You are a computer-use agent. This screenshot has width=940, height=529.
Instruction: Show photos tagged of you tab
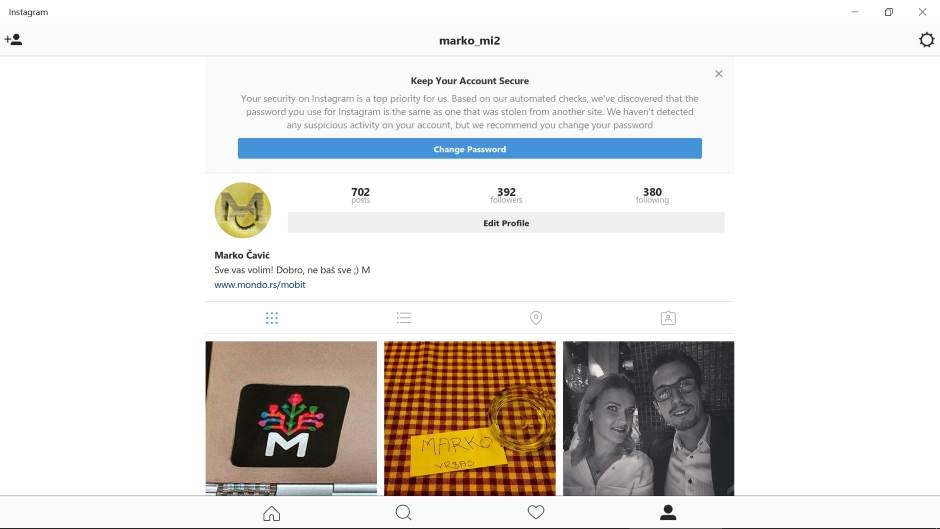click(x=668, y=318)
